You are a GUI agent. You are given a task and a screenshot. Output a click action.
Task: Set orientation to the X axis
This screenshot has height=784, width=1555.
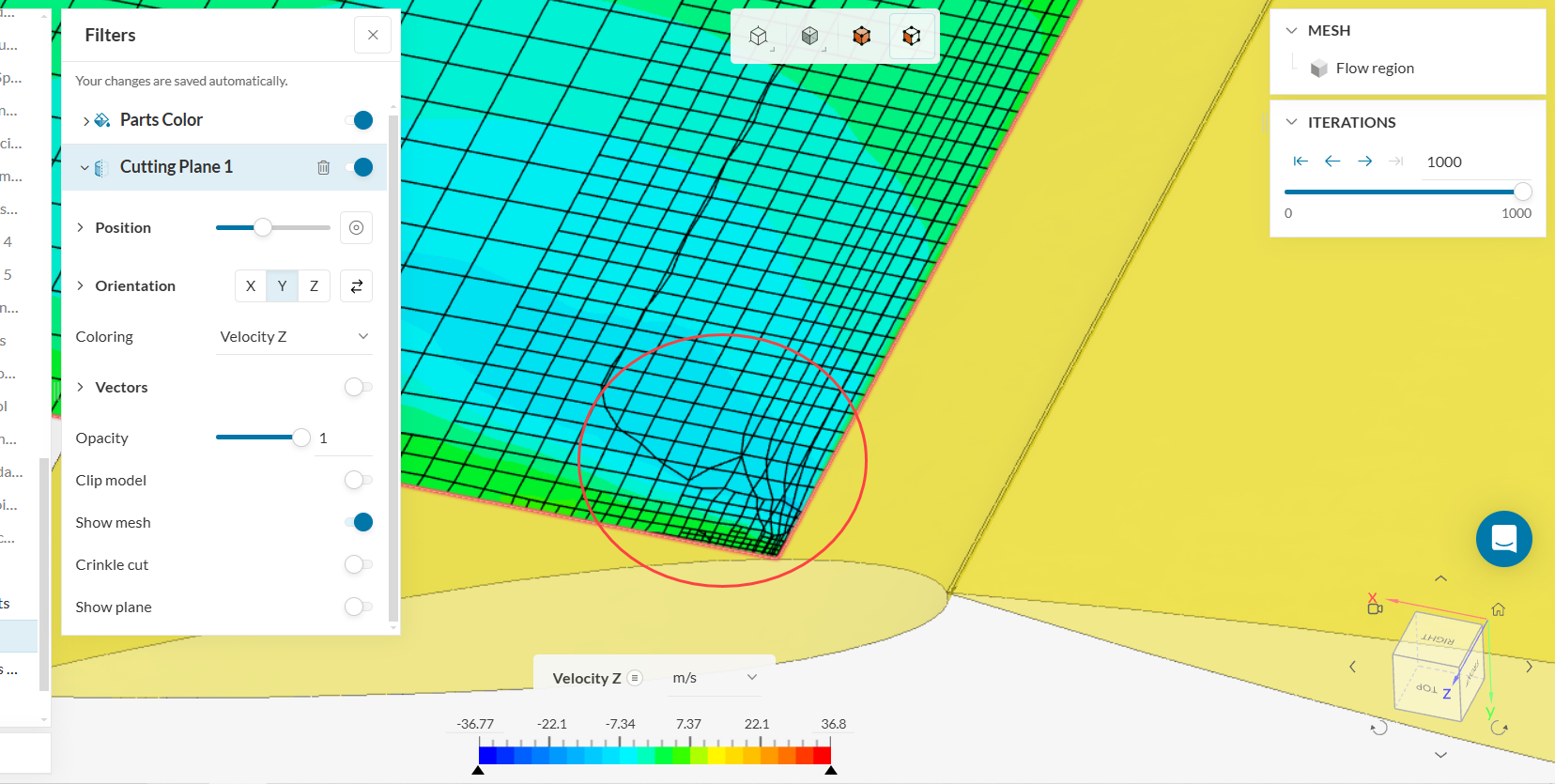coord(251,286)
